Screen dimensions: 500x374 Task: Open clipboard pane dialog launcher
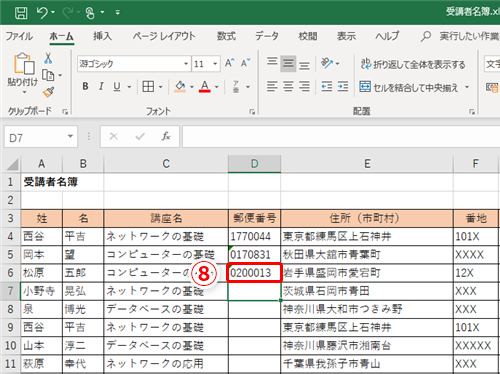pyautogui.click(x=65, y=112)
